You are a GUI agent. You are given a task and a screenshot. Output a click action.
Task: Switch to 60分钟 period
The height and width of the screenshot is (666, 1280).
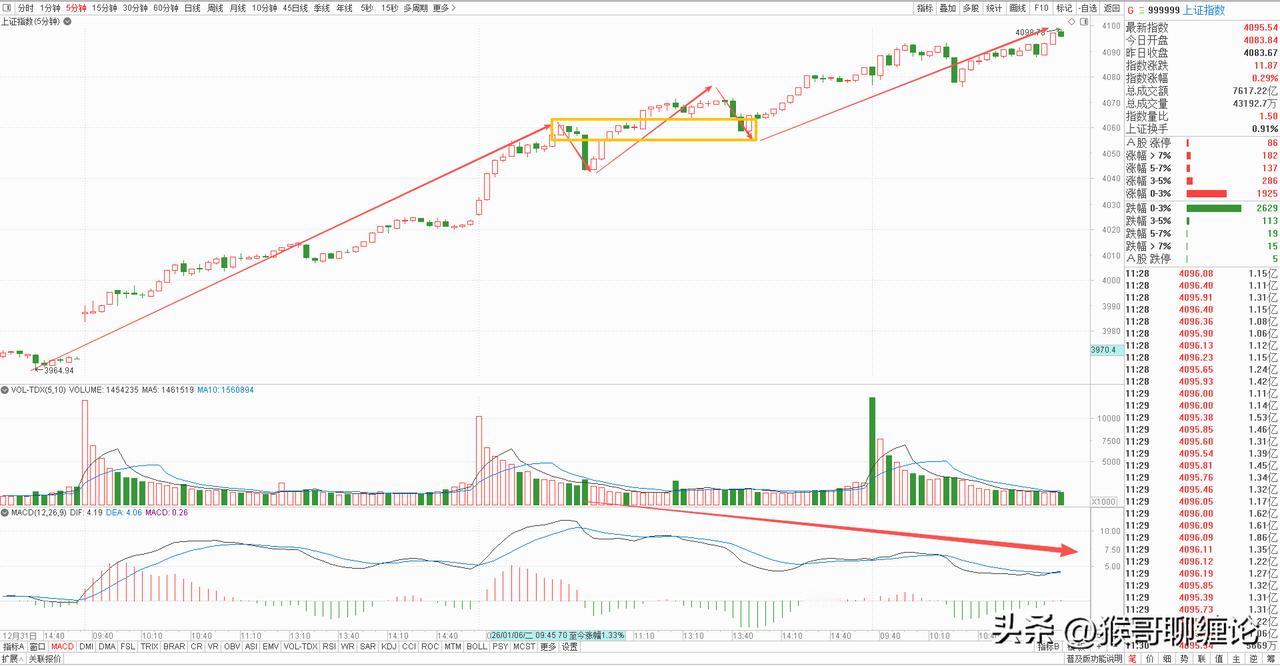[166, 8]
